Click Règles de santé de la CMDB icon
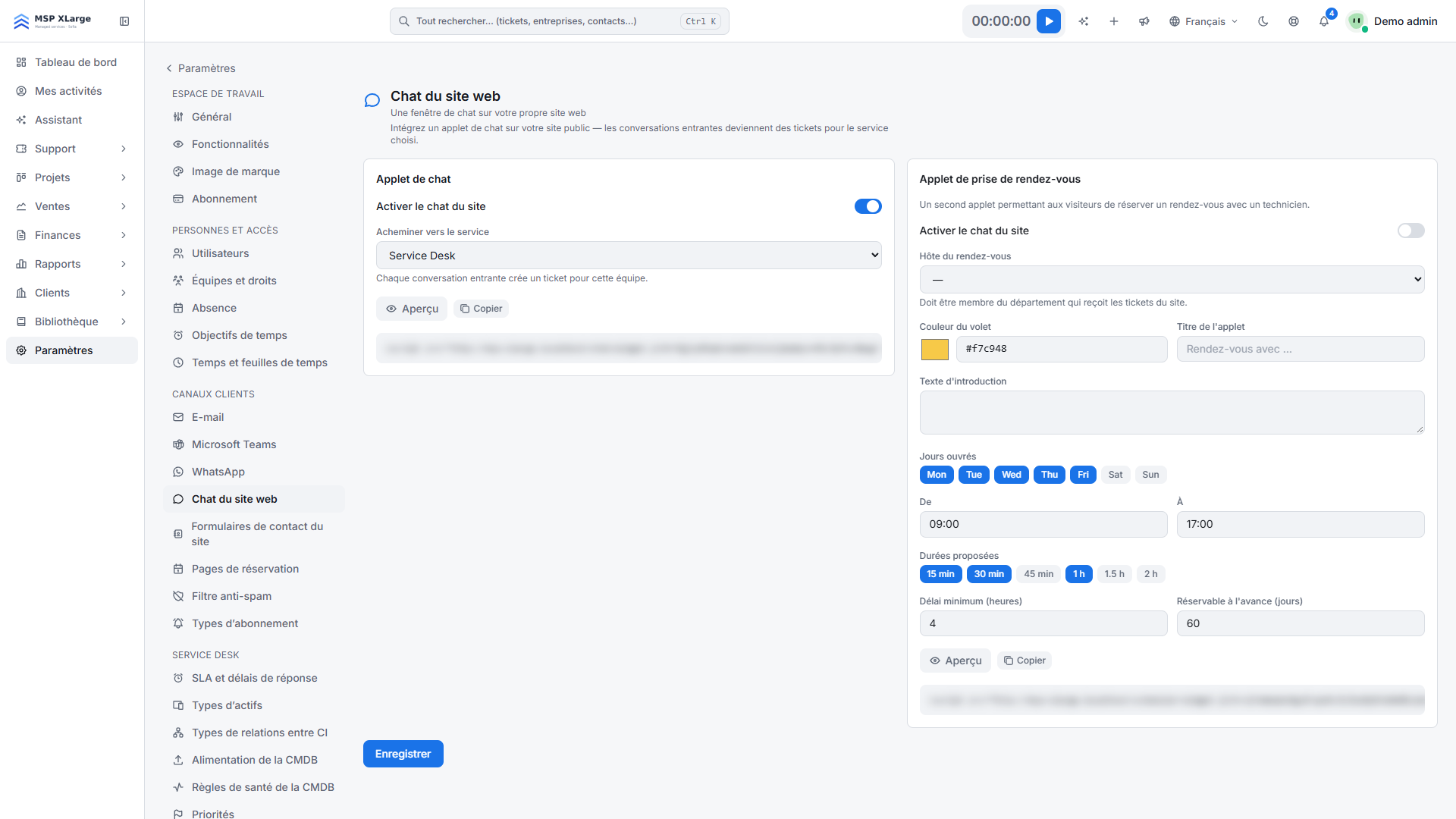 click(178, 787)
